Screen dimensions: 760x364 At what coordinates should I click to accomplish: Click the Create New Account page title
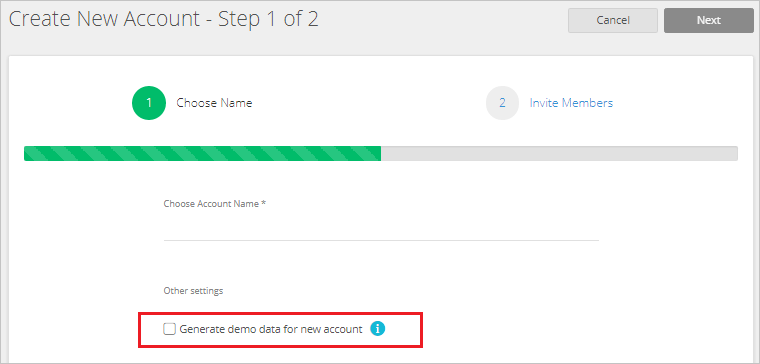164,19
